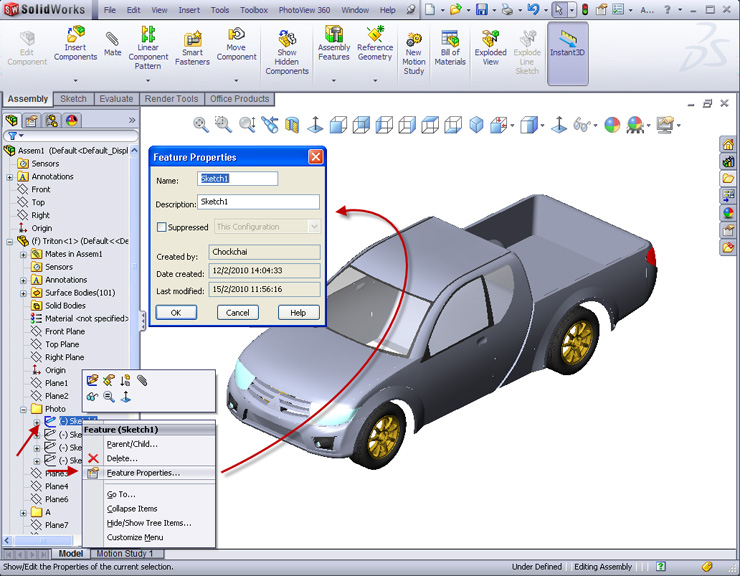Toggle the Suppressed checkbox
This screenshot has width=740, height=576.
click(x=161, y=227)
